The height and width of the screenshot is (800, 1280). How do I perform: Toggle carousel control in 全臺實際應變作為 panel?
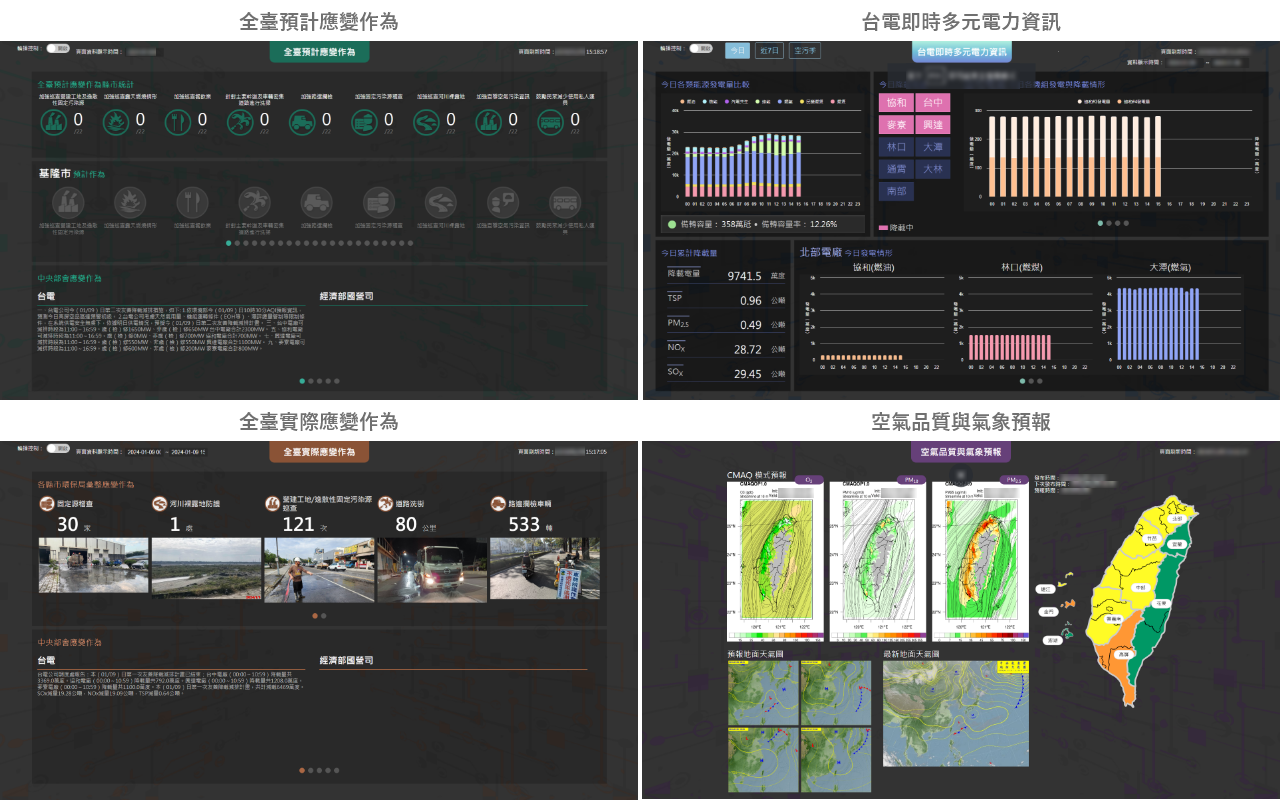click(58, 449)
